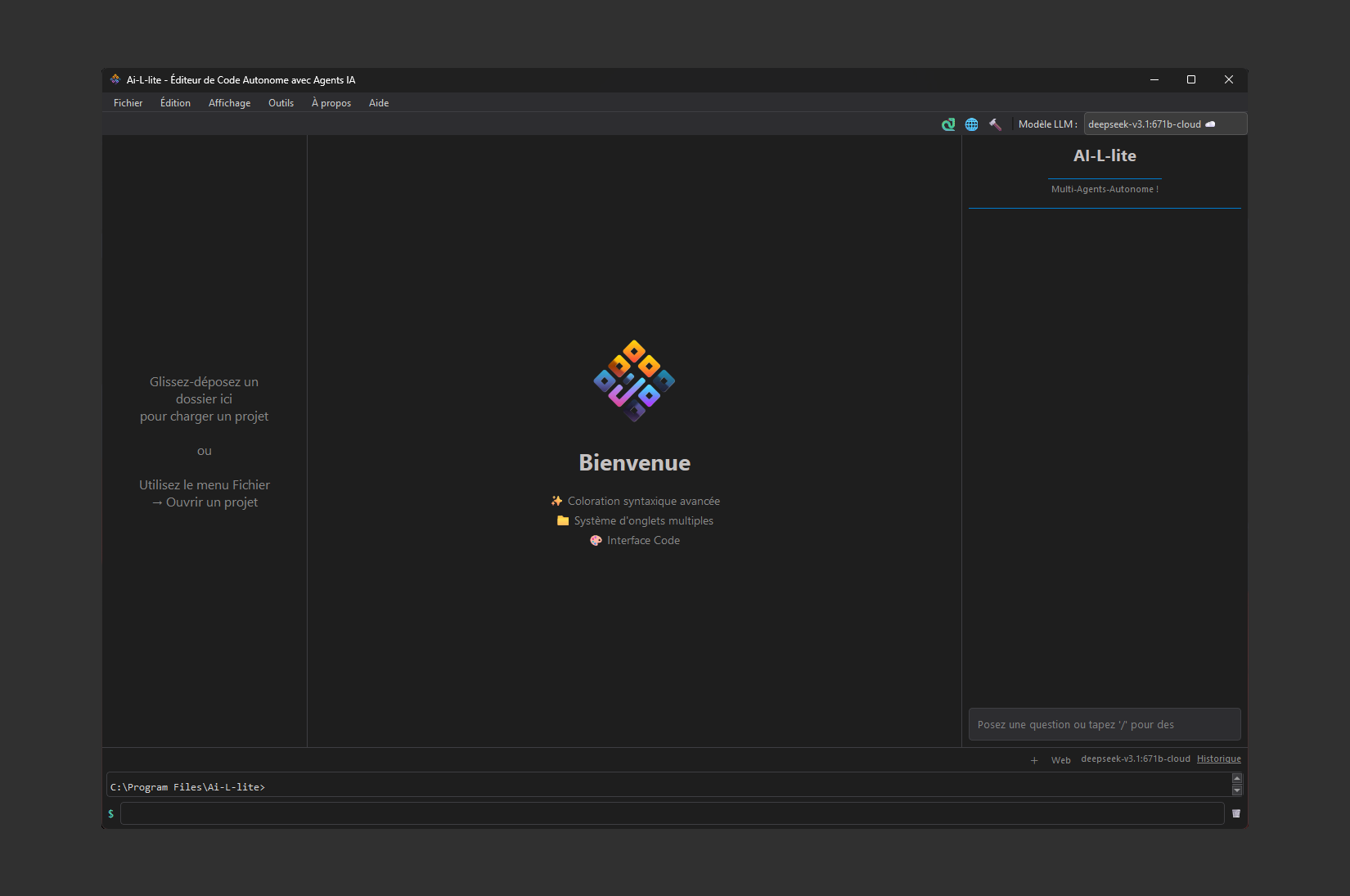1350x896 pixels.
Task: Open the Édition menu
Action: [x=175, y=103]
